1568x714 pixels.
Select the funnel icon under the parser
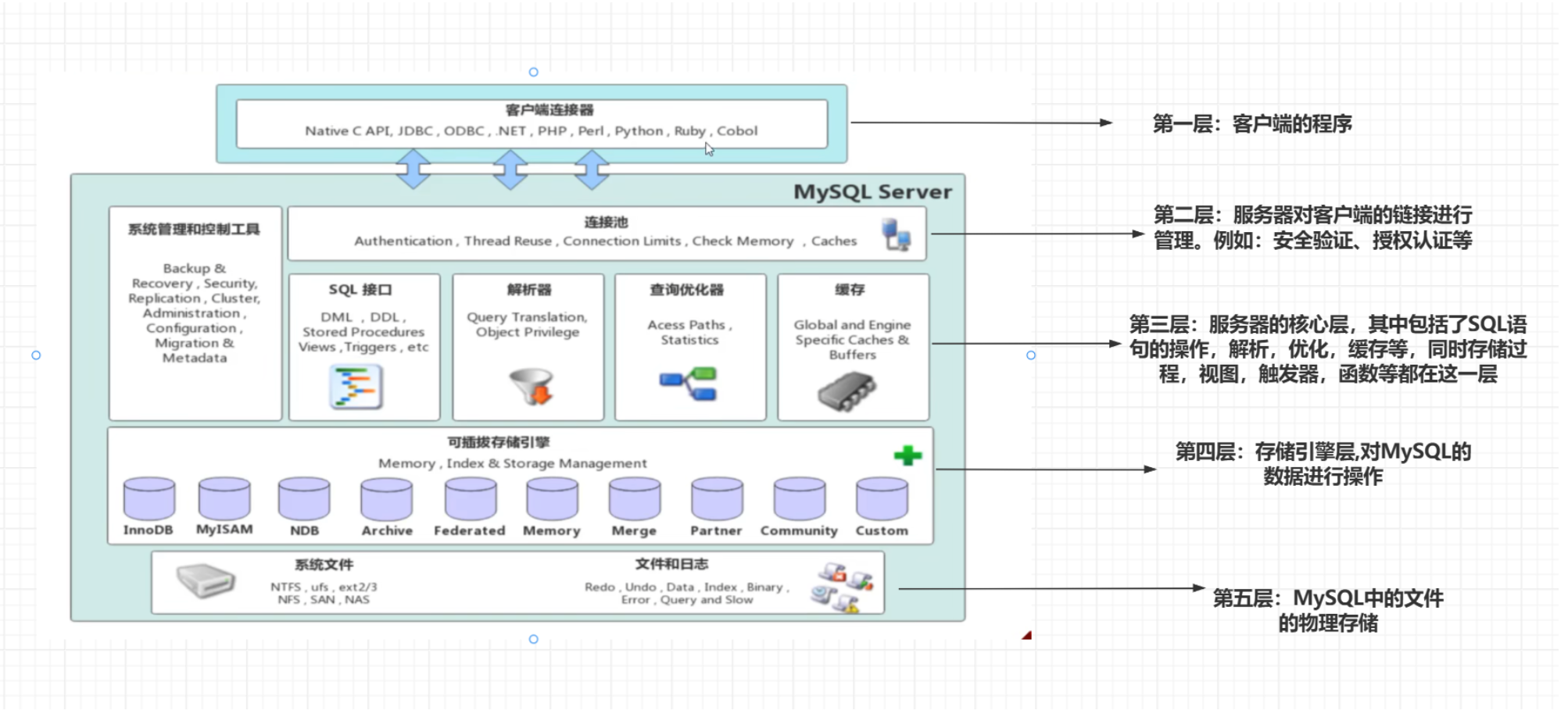pyautogui.click(x=532, y=386)
